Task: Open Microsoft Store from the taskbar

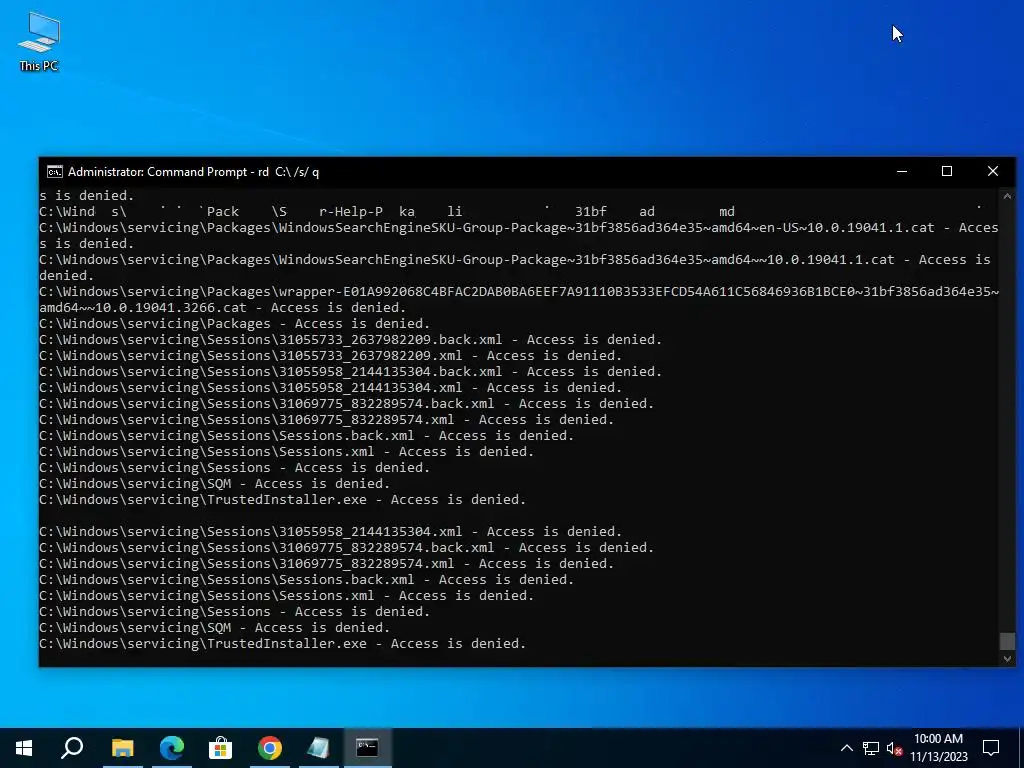Action: click(221, 748)
